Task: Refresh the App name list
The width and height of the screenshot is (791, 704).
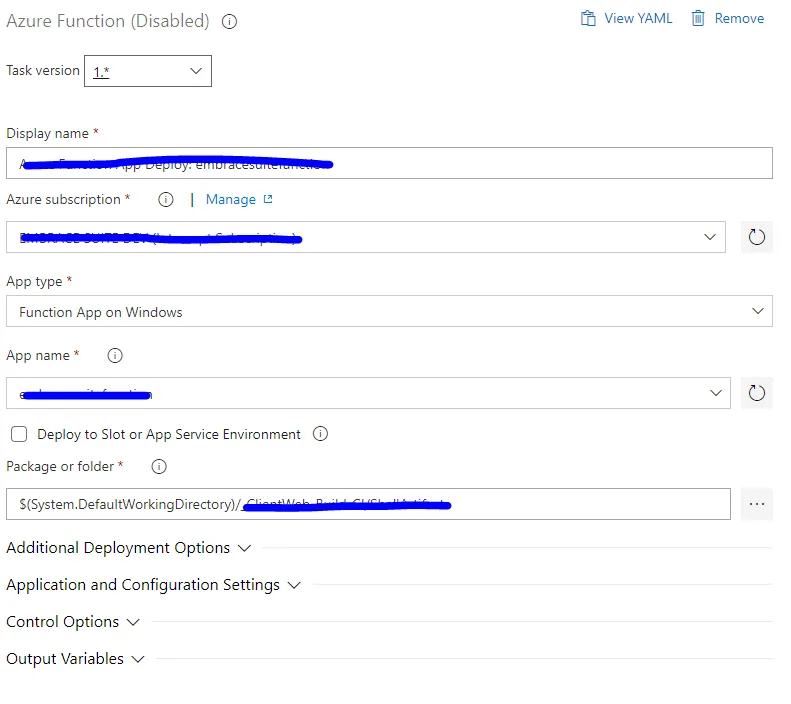Action: [757, 393]
